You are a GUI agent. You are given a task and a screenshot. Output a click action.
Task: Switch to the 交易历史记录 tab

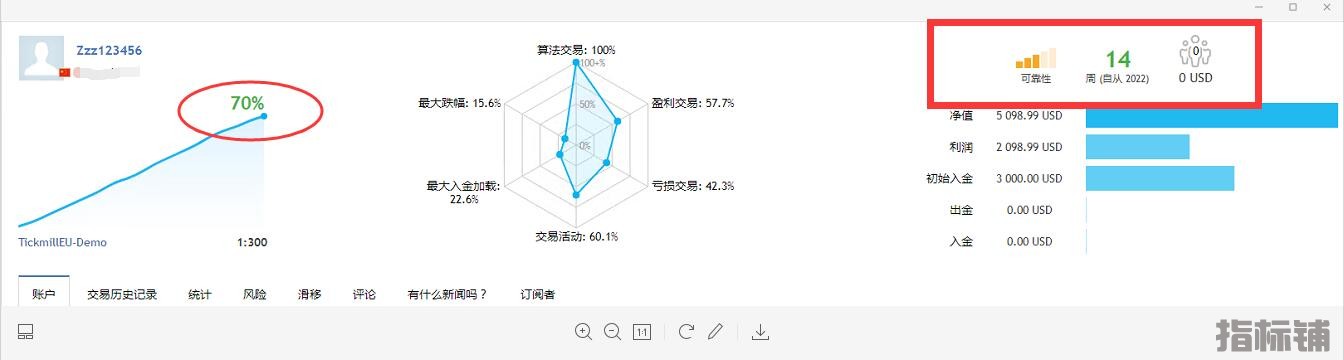[x=122, y=294]
